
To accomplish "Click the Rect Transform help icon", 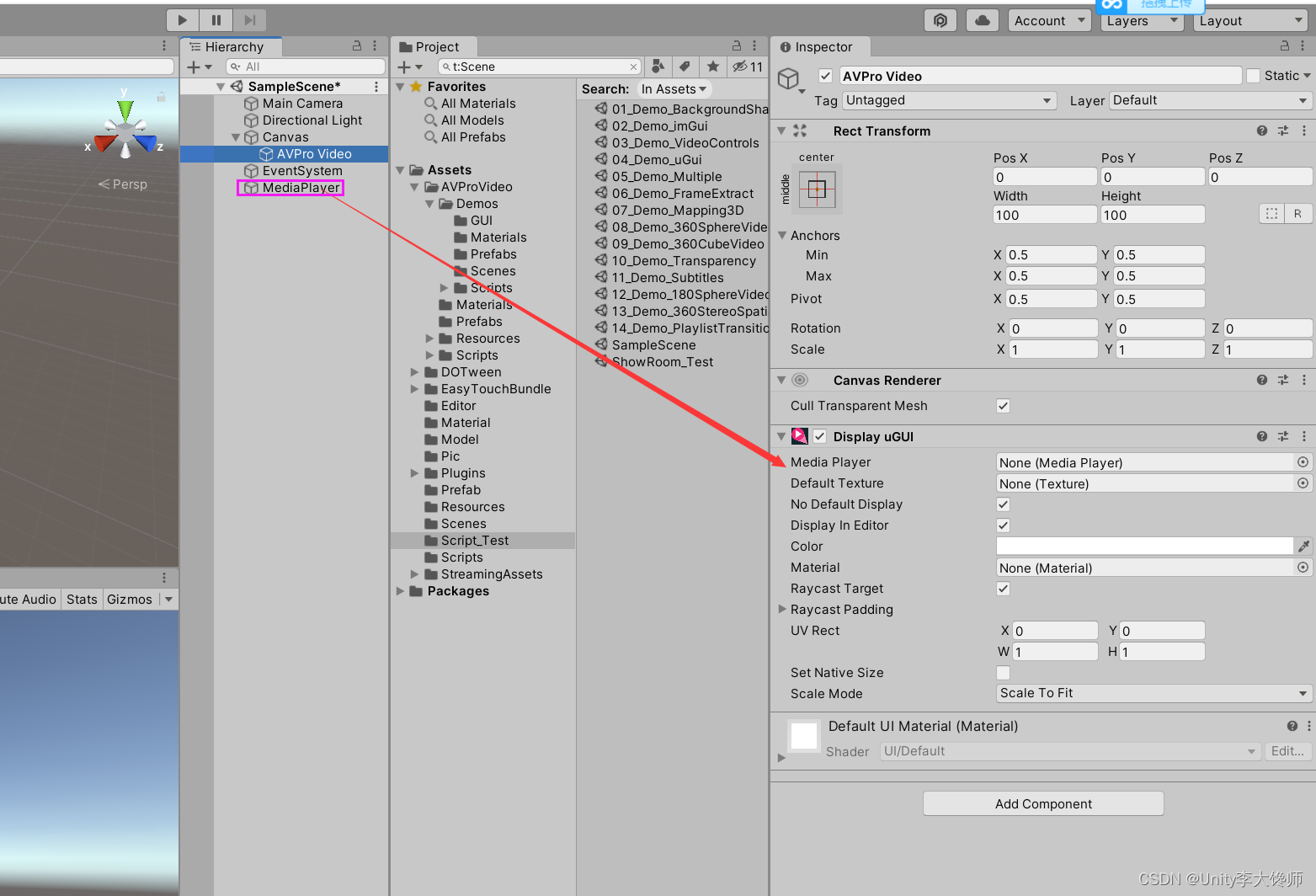I will [1261, 131].
